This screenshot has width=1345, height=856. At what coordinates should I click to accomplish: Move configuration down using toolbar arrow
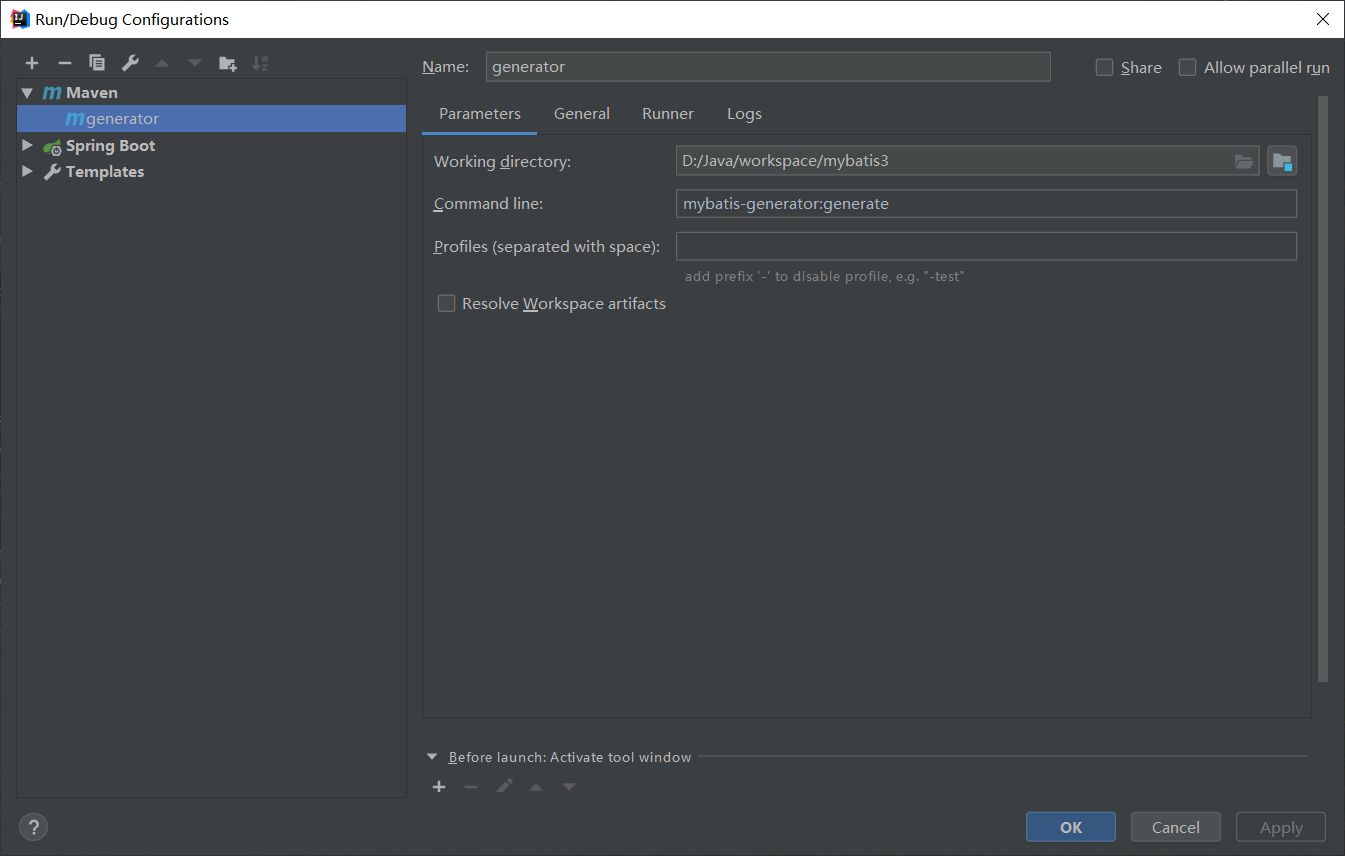(x=195, y=63)
